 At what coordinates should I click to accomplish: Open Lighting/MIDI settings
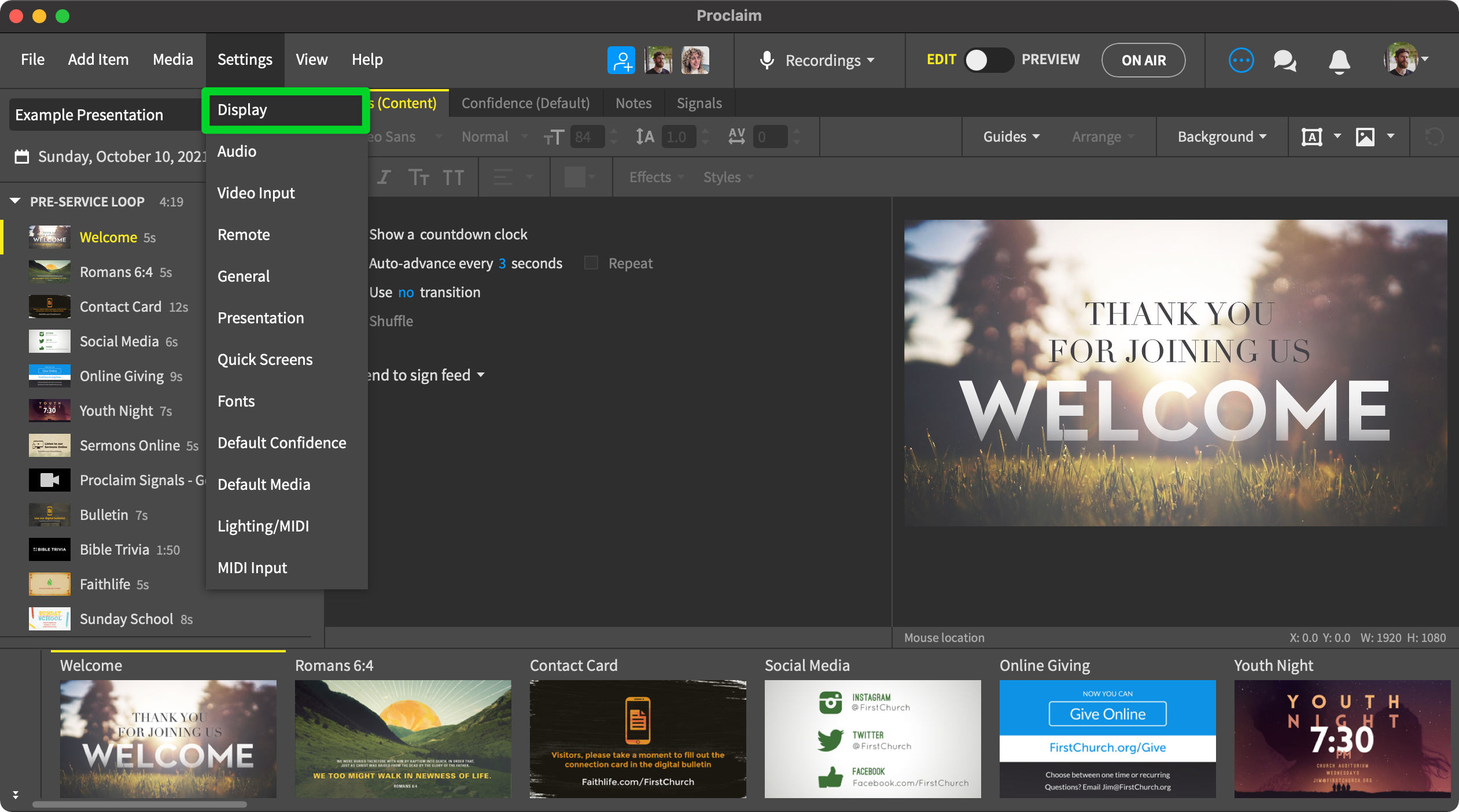coord(287,526)
